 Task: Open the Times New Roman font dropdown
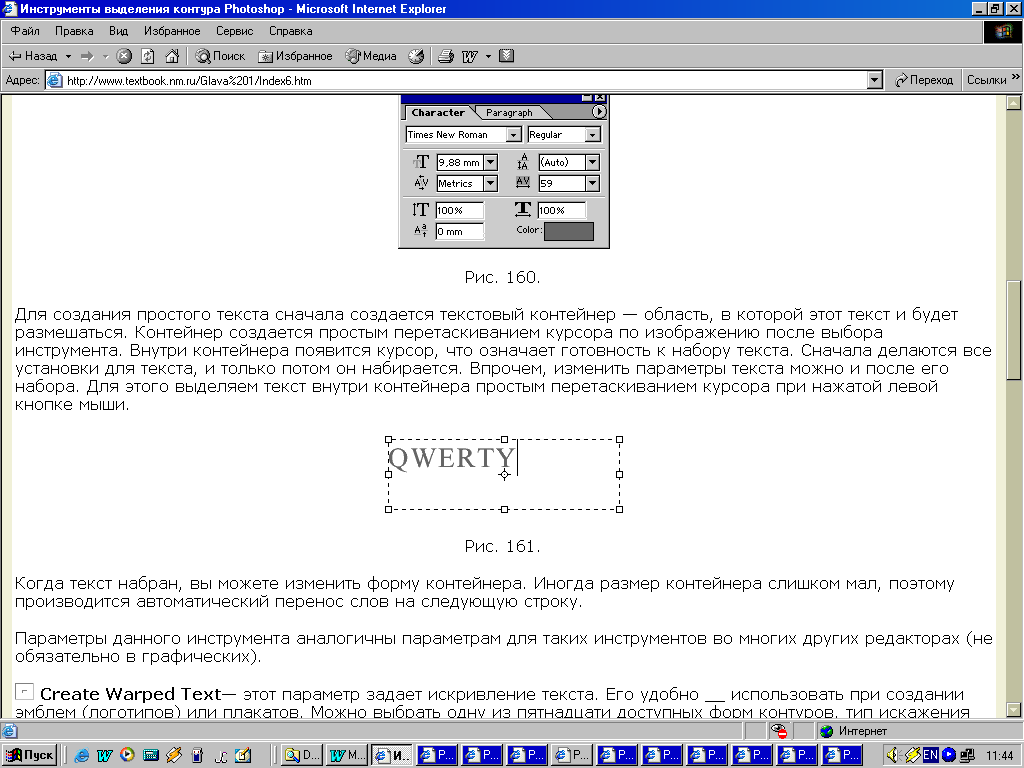point(514,135)
